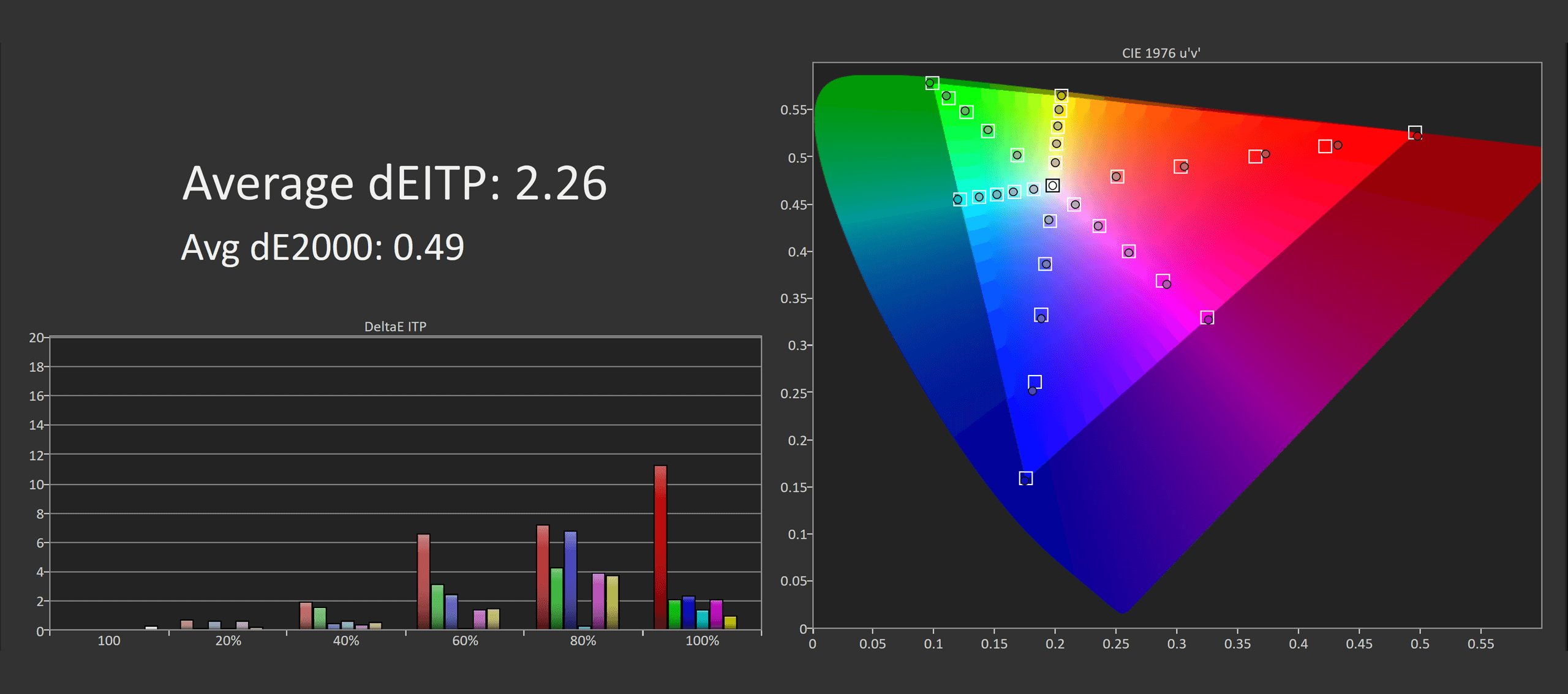
Task: Click the 100% blue target square at the gamut bottom
Action: click(x=1025, y=478)
